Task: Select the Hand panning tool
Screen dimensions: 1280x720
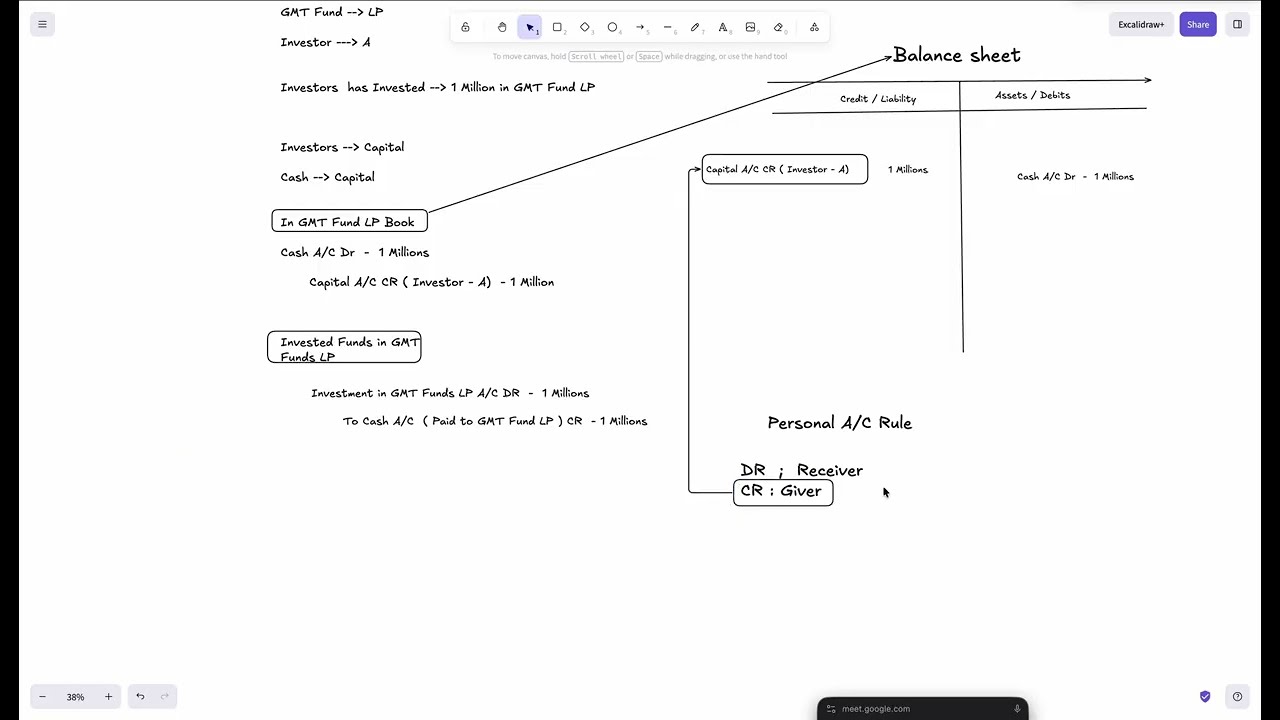Action: (x=502, y=27)
